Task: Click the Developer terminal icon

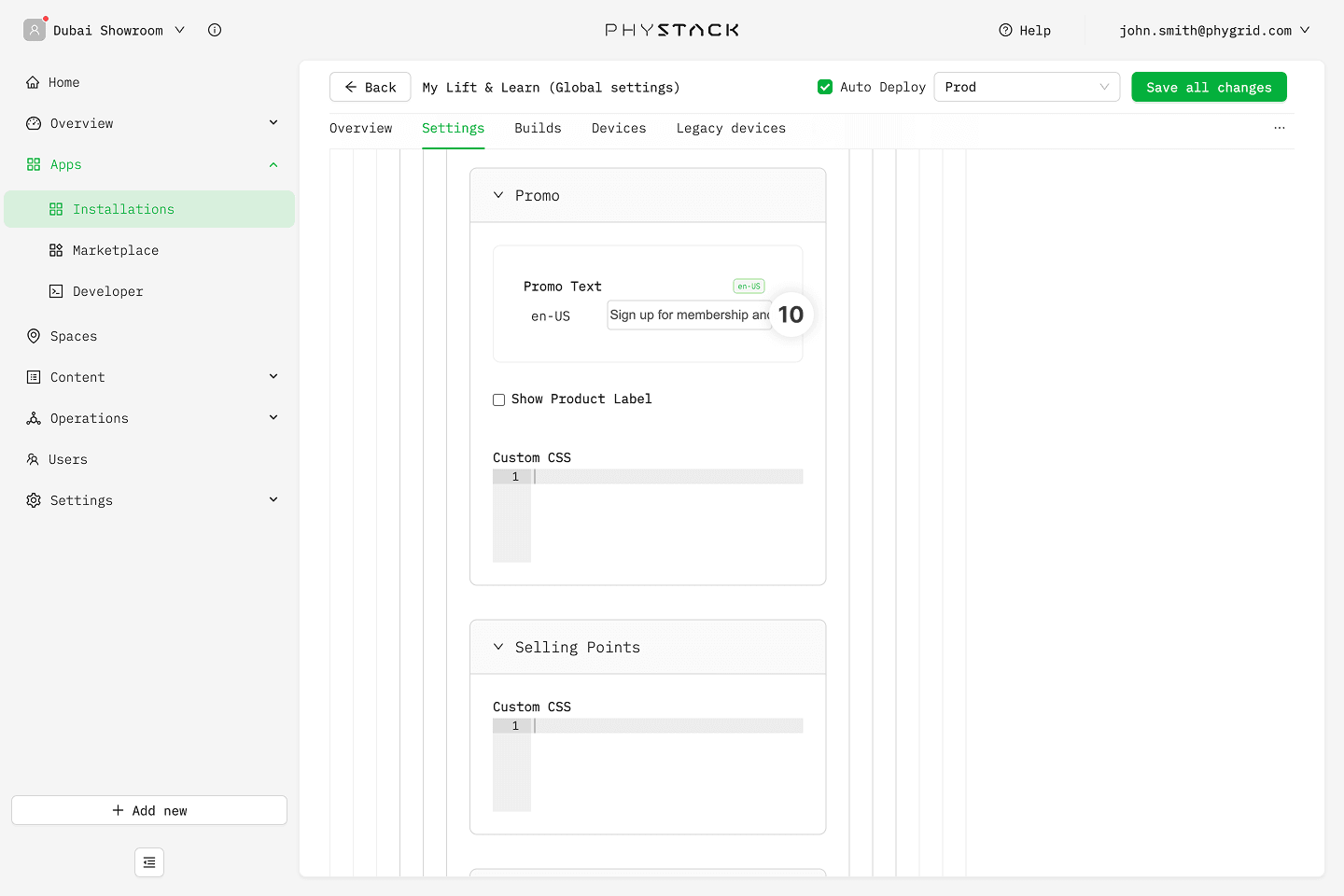Action: (56, 291)
